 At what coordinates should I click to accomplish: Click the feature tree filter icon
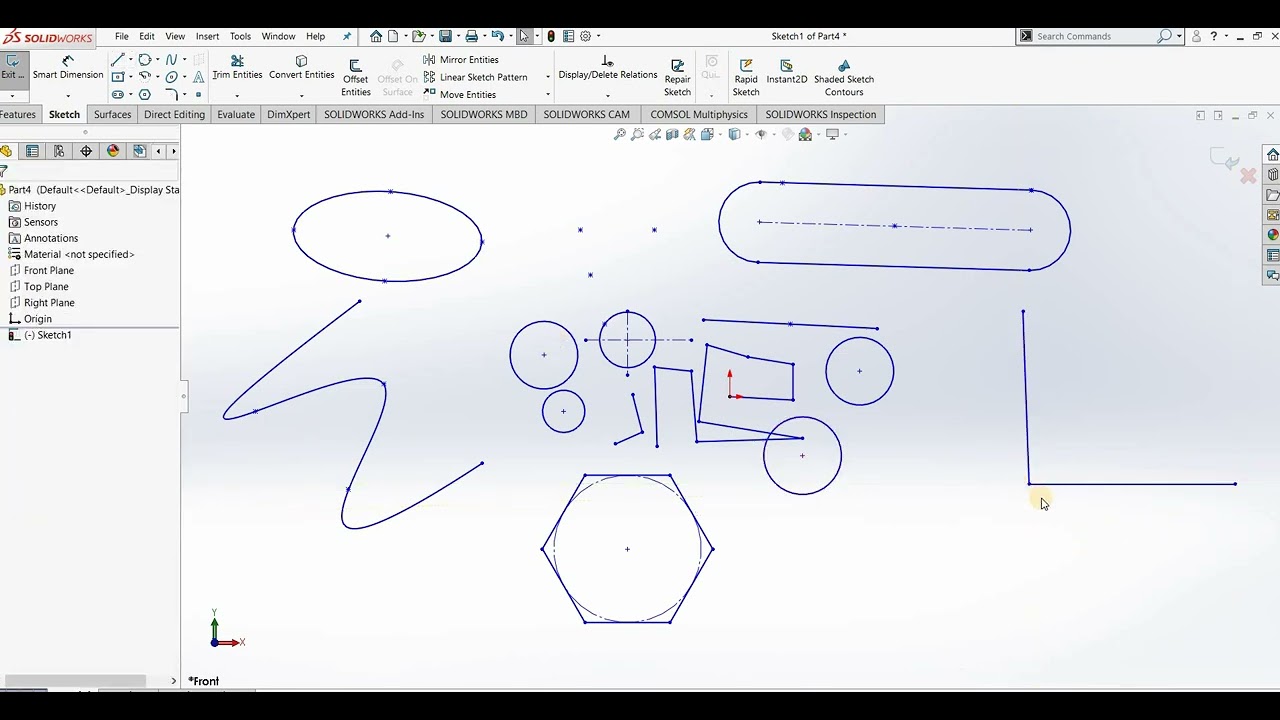[x=4, y=171]
